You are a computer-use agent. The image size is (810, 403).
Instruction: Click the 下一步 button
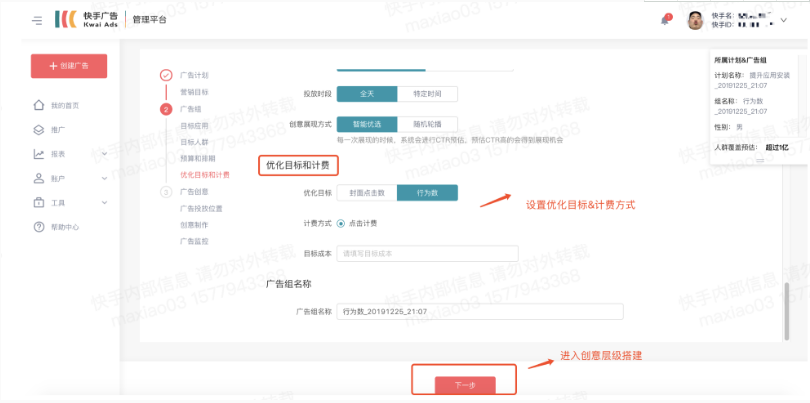pos(465,385)
